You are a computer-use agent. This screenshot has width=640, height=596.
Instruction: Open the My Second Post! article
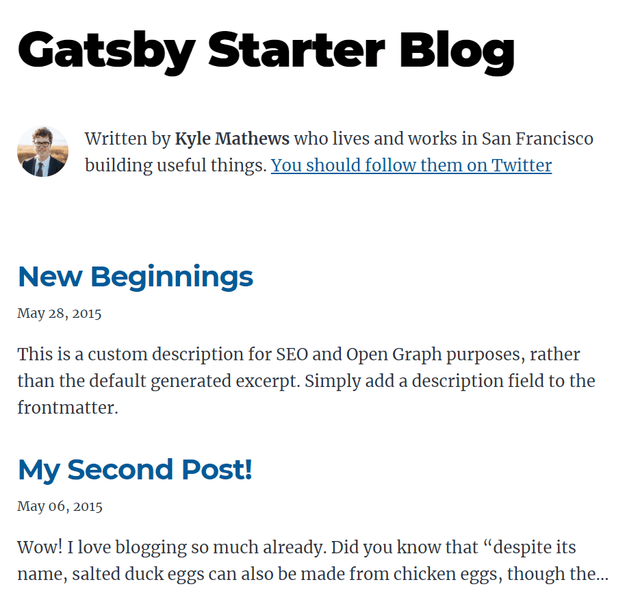click(x=134, y=469)
